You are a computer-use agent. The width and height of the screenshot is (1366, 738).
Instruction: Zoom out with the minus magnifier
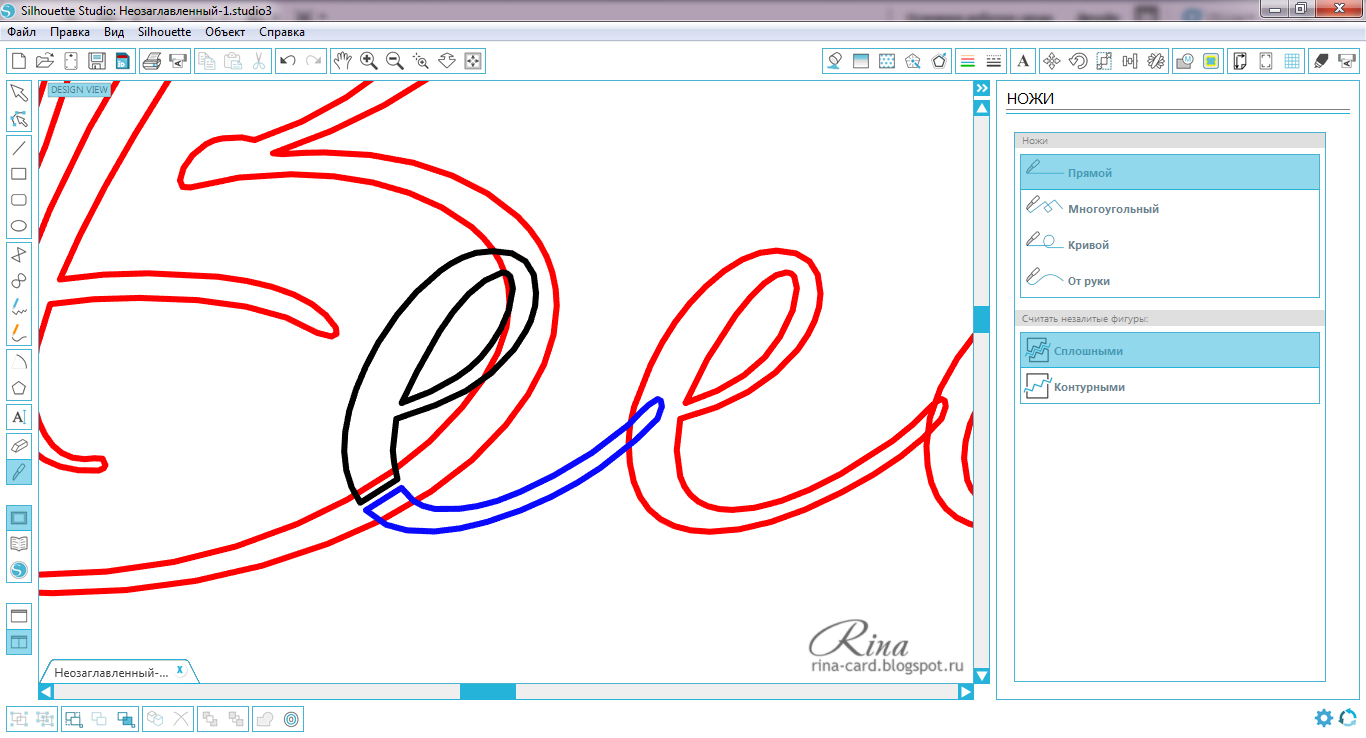click(395, 61)
